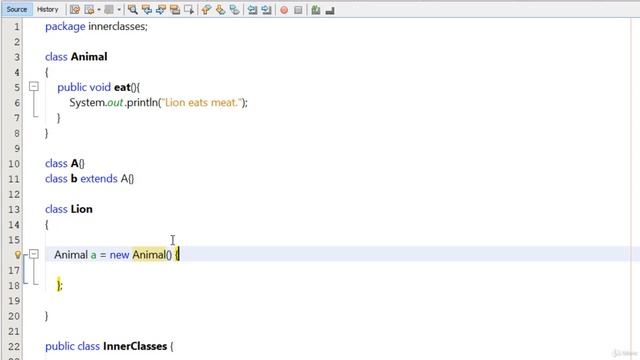
Task: Go to the Next Bookmark icon
Action: click(x=220, y=10)
